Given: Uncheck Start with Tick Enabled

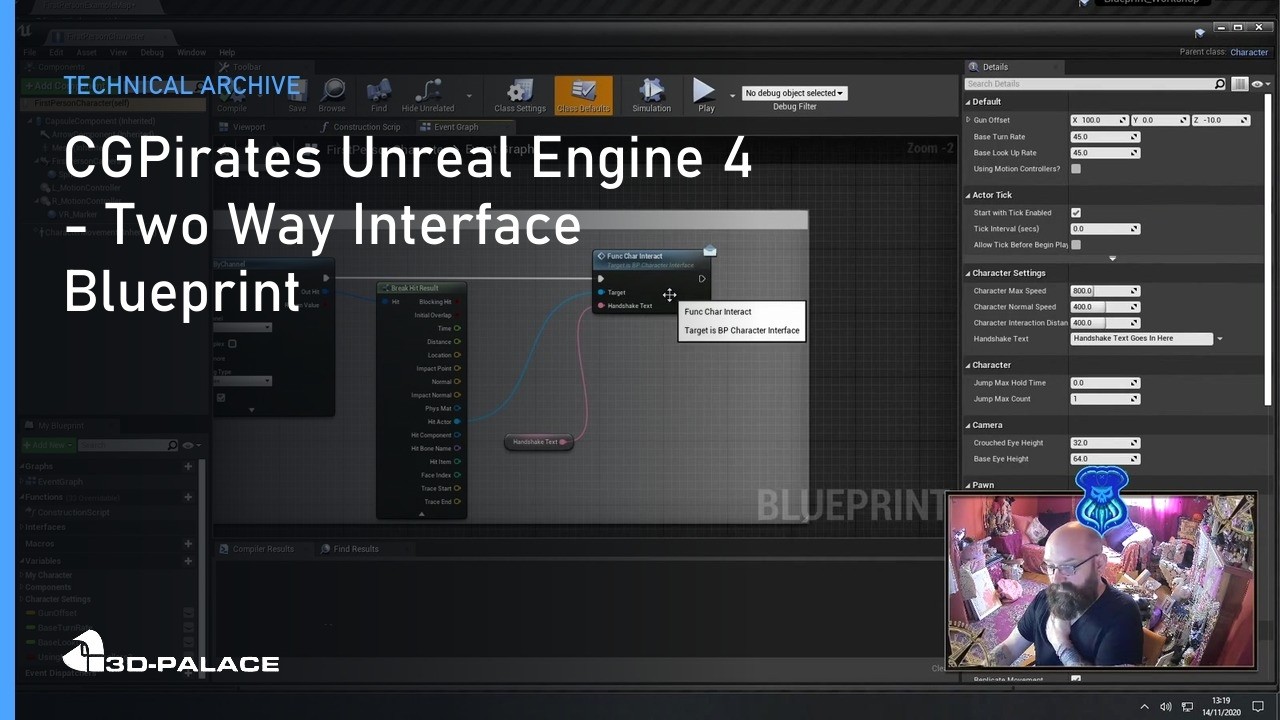Looking at the screenshot, I should [x=1076, y=213].
